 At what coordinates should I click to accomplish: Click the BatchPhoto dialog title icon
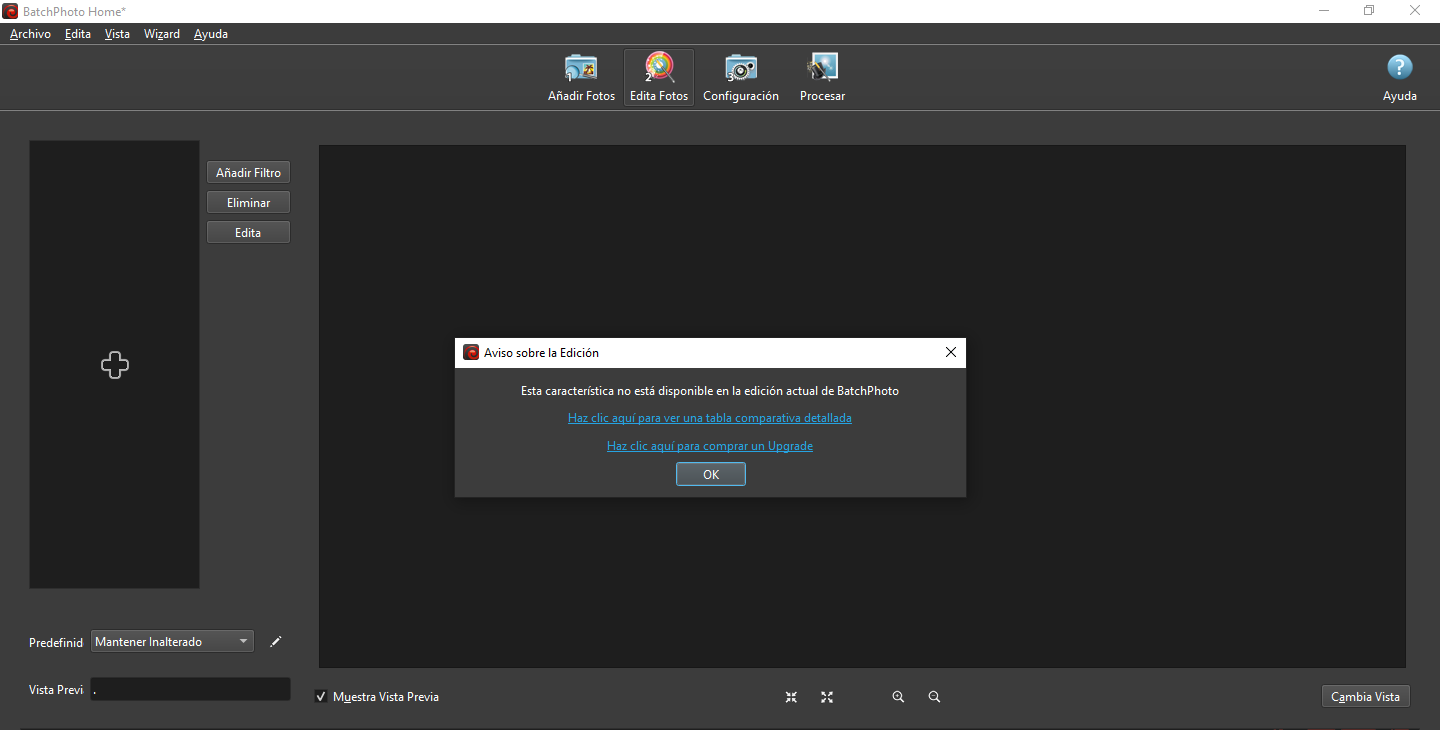point(471,352)
